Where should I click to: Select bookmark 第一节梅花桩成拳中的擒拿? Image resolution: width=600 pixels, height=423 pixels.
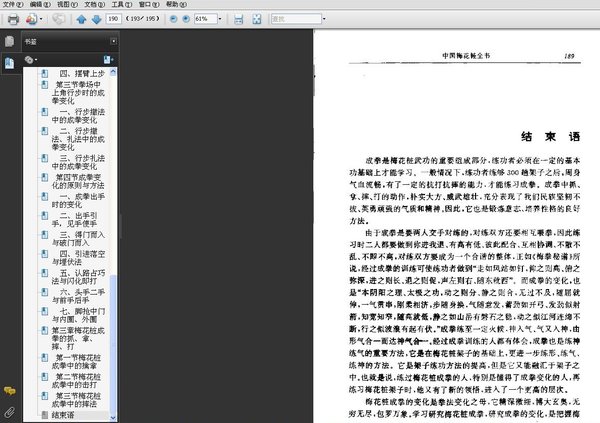[x=77, y=361]
